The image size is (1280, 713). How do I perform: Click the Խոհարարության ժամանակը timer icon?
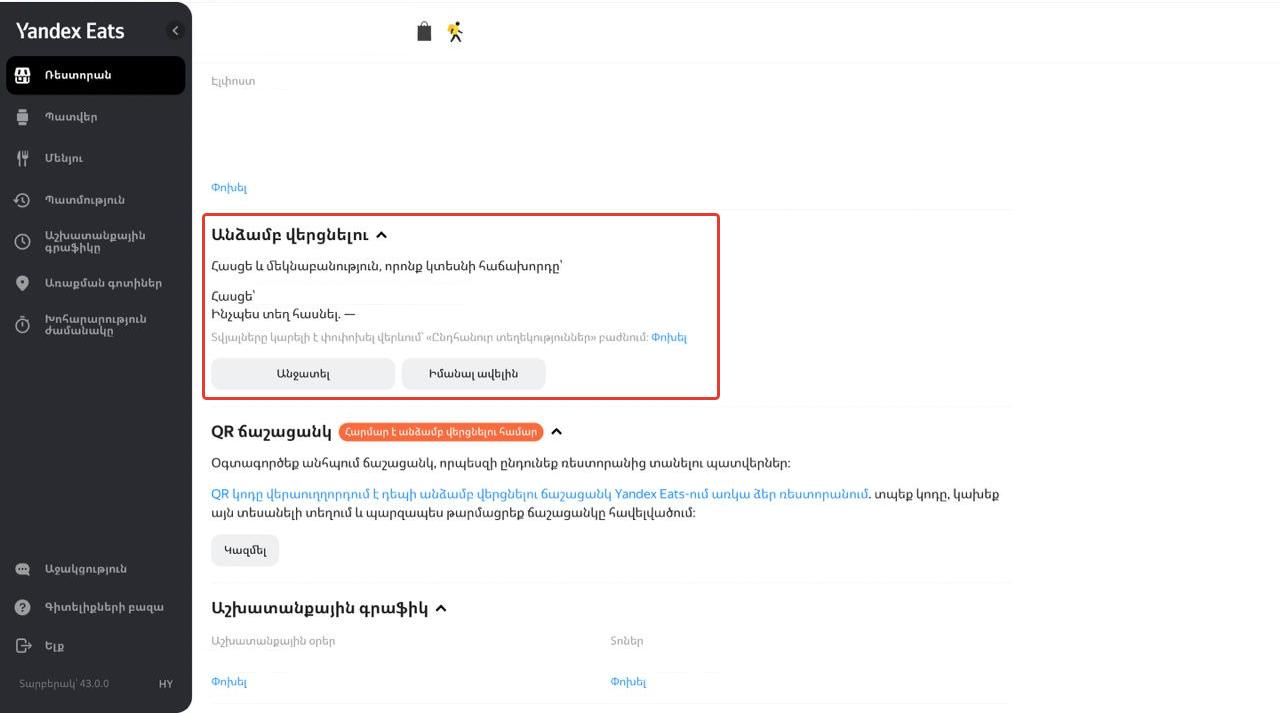point(23,325)
